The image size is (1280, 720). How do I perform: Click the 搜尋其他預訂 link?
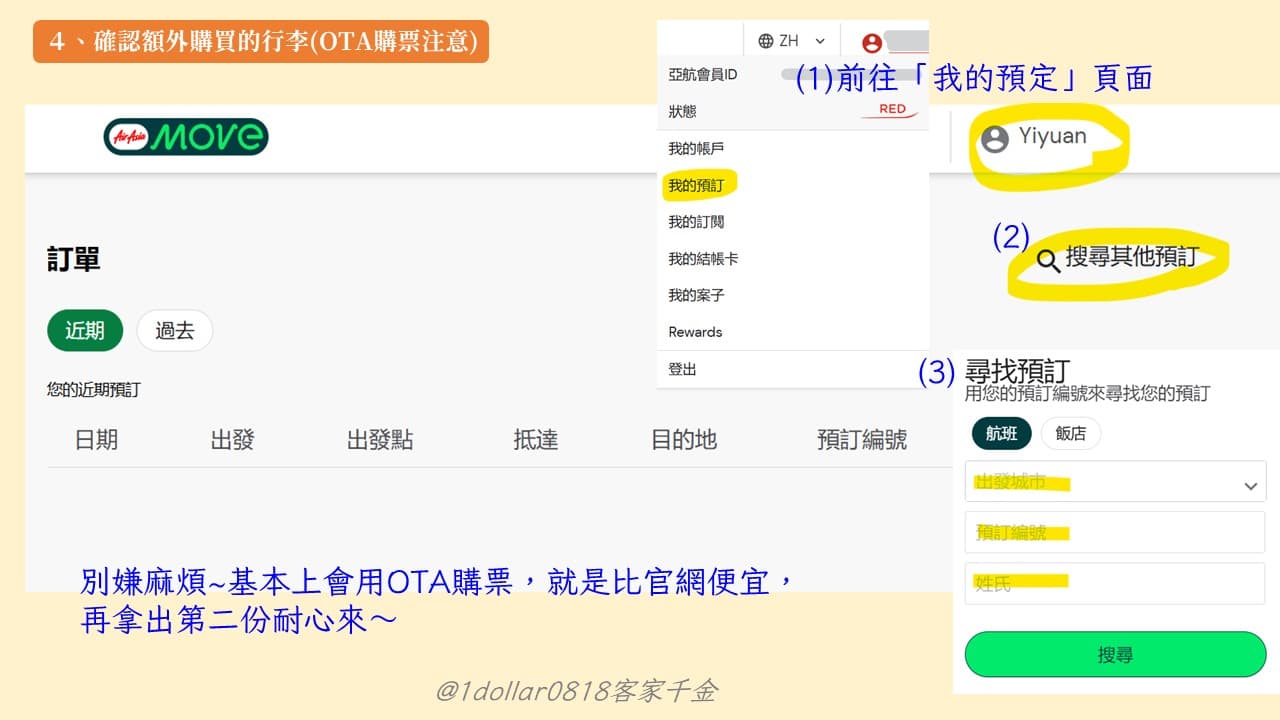pos(1131,257)
